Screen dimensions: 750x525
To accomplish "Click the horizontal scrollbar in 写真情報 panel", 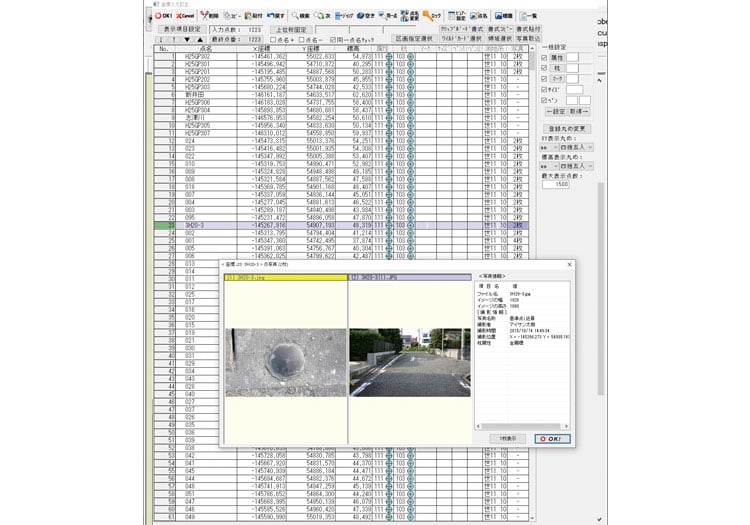I will tap(521, 426).
